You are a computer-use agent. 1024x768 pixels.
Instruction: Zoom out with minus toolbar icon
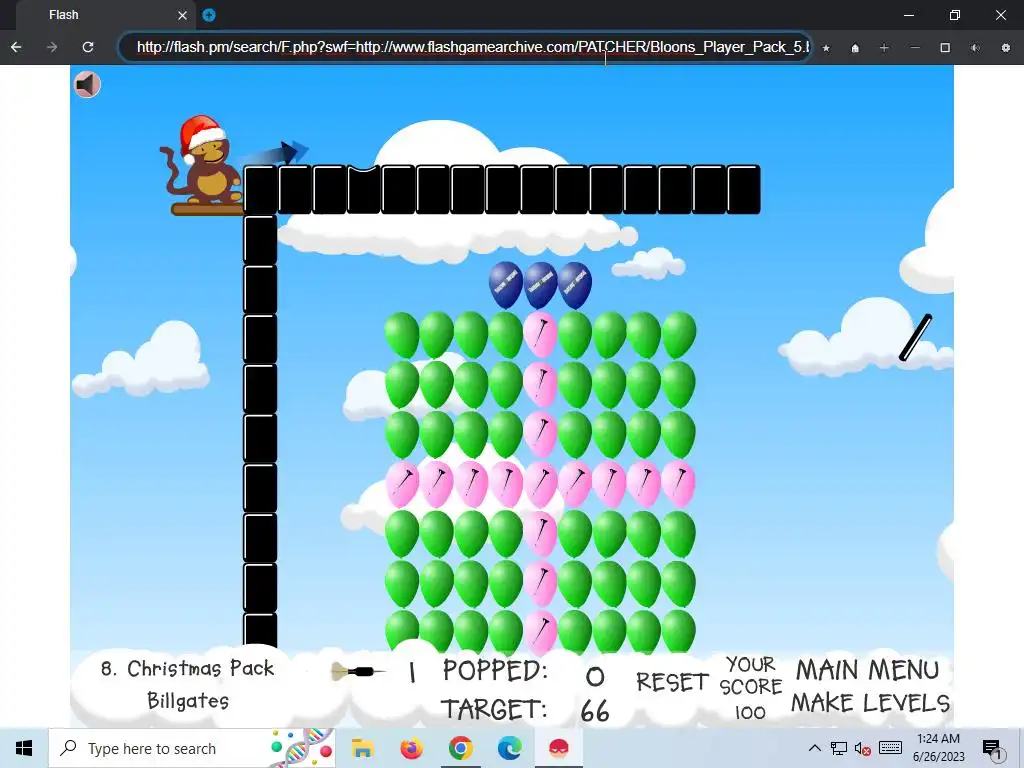(x=915, y=48)
